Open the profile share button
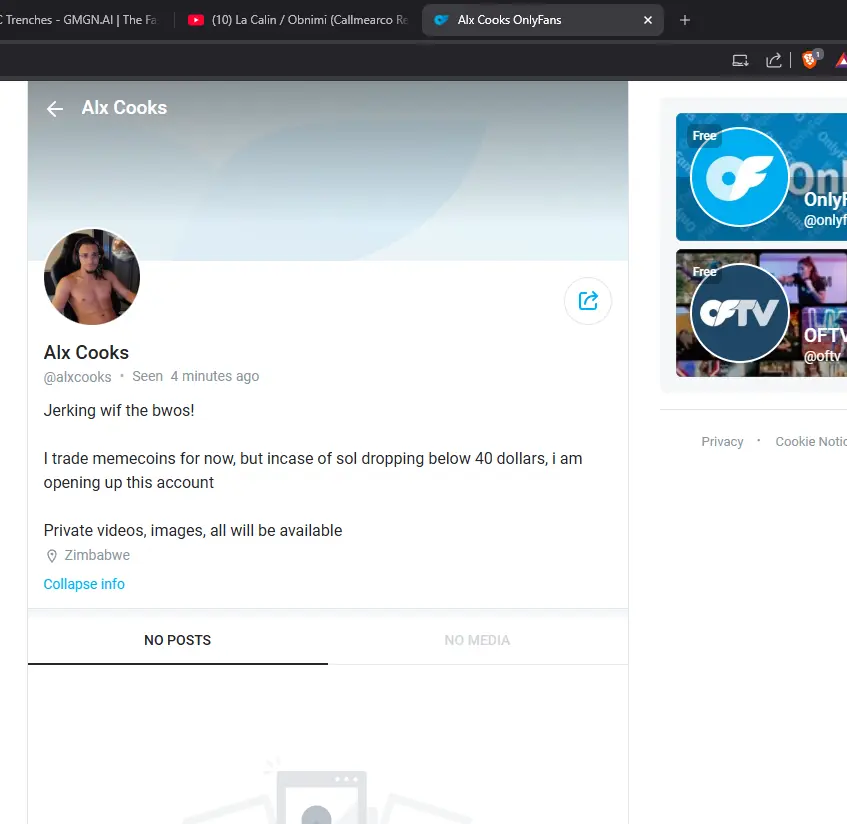 (x=588, y=301)
